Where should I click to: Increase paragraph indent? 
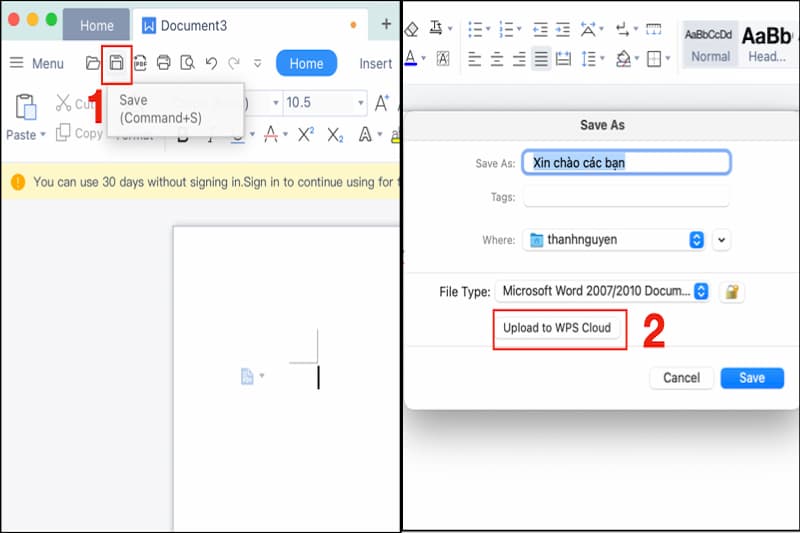[x=562, y=29]
